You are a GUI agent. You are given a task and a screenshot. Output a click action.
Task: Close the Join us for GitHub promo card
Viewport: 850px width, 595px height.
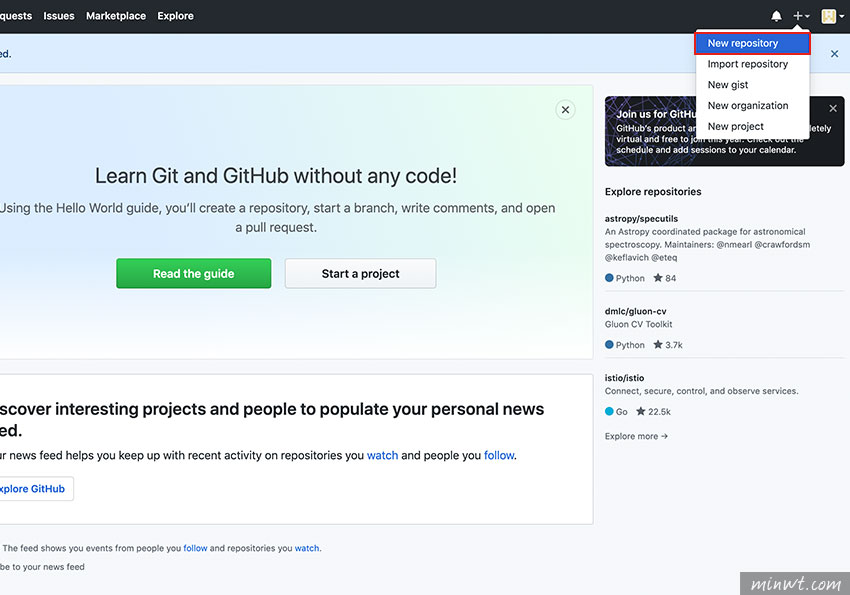tap(833, 108)
